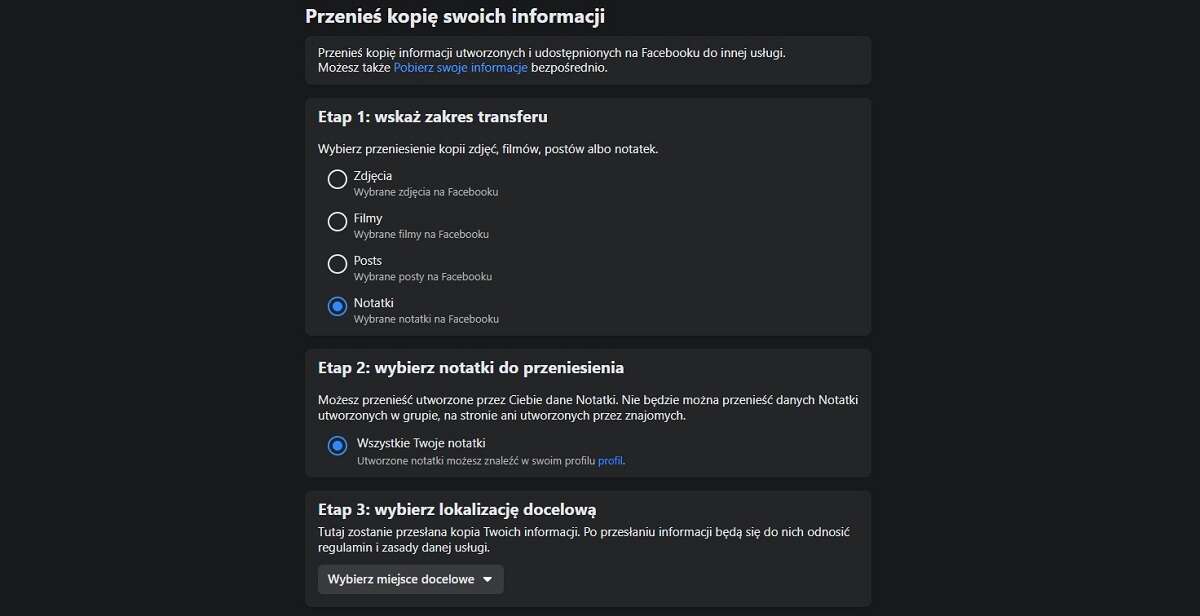This screenshot has height=616, width=1200.
Task: Open the "Wybierz miejsce docelowe" dropdown
Action: pyautogui.click(x=410, y=579)
